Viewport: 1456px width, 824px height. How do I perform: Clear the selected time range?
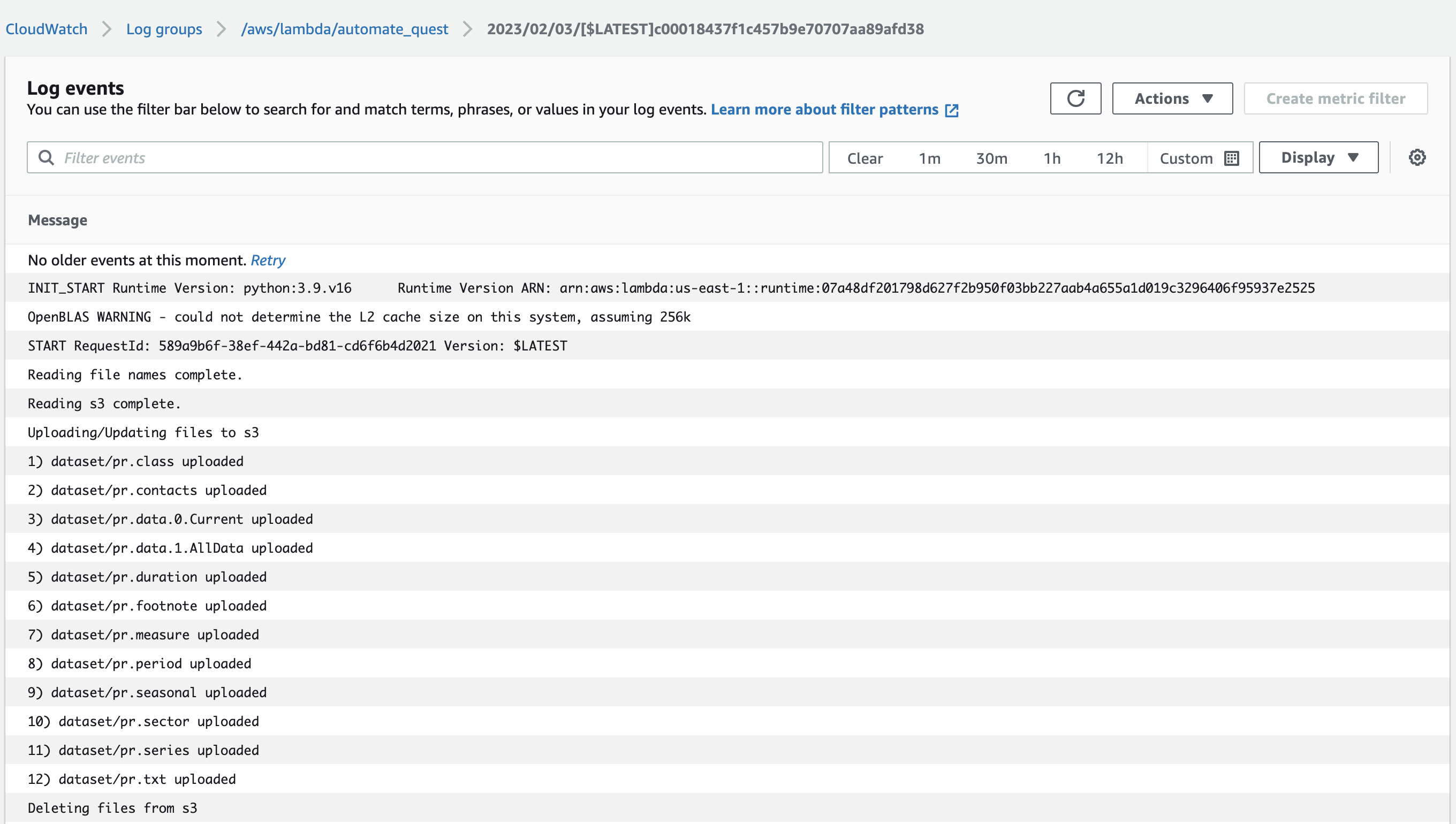tap(864, 158)
